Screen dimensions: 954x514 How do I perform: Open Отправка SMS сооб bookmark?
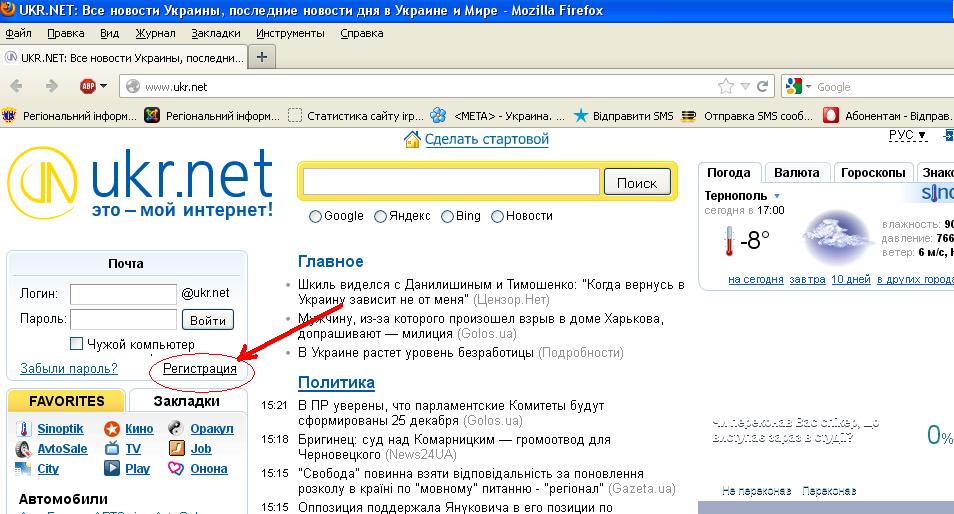747,115
